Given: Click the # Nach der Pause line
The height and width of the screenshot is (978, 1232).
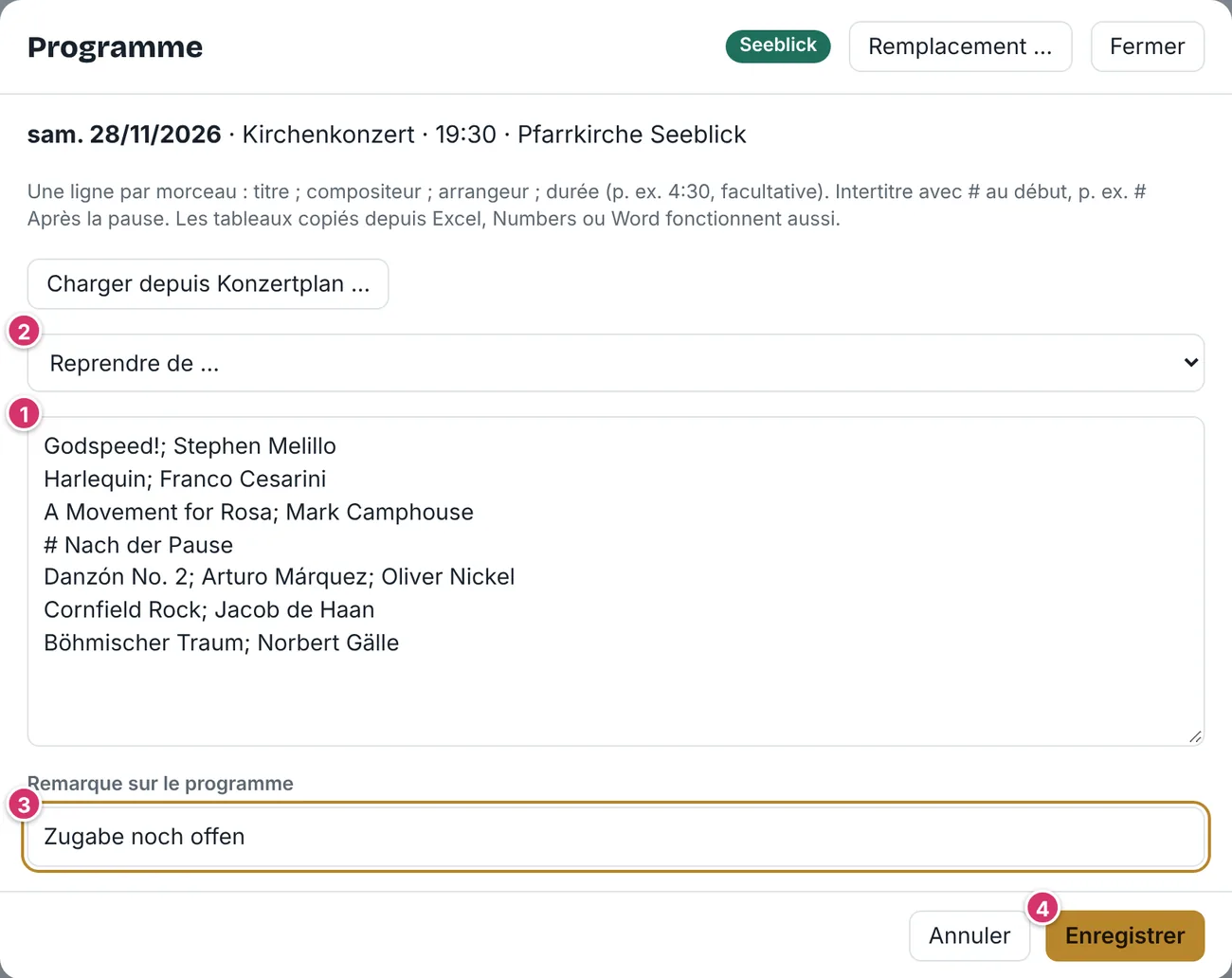Looking at the screenshot, I should pos(138,545).
